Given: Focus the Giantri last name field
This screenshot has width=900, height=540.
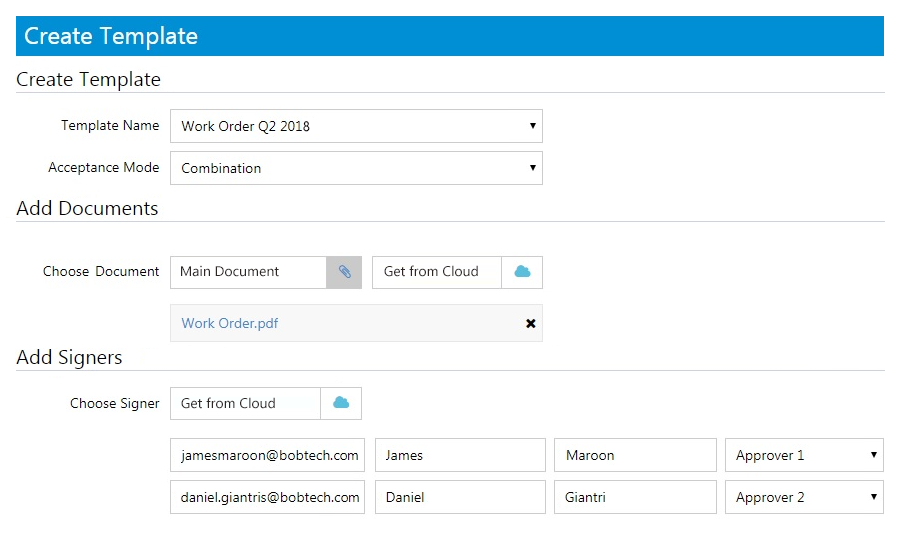Looking at the screenshot, I should pos(635,497).
